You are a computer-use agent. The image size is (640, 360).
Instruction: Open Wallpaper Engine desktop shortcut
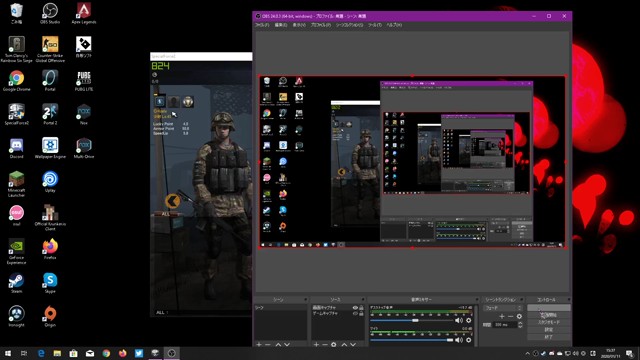(x=50, y=148)
